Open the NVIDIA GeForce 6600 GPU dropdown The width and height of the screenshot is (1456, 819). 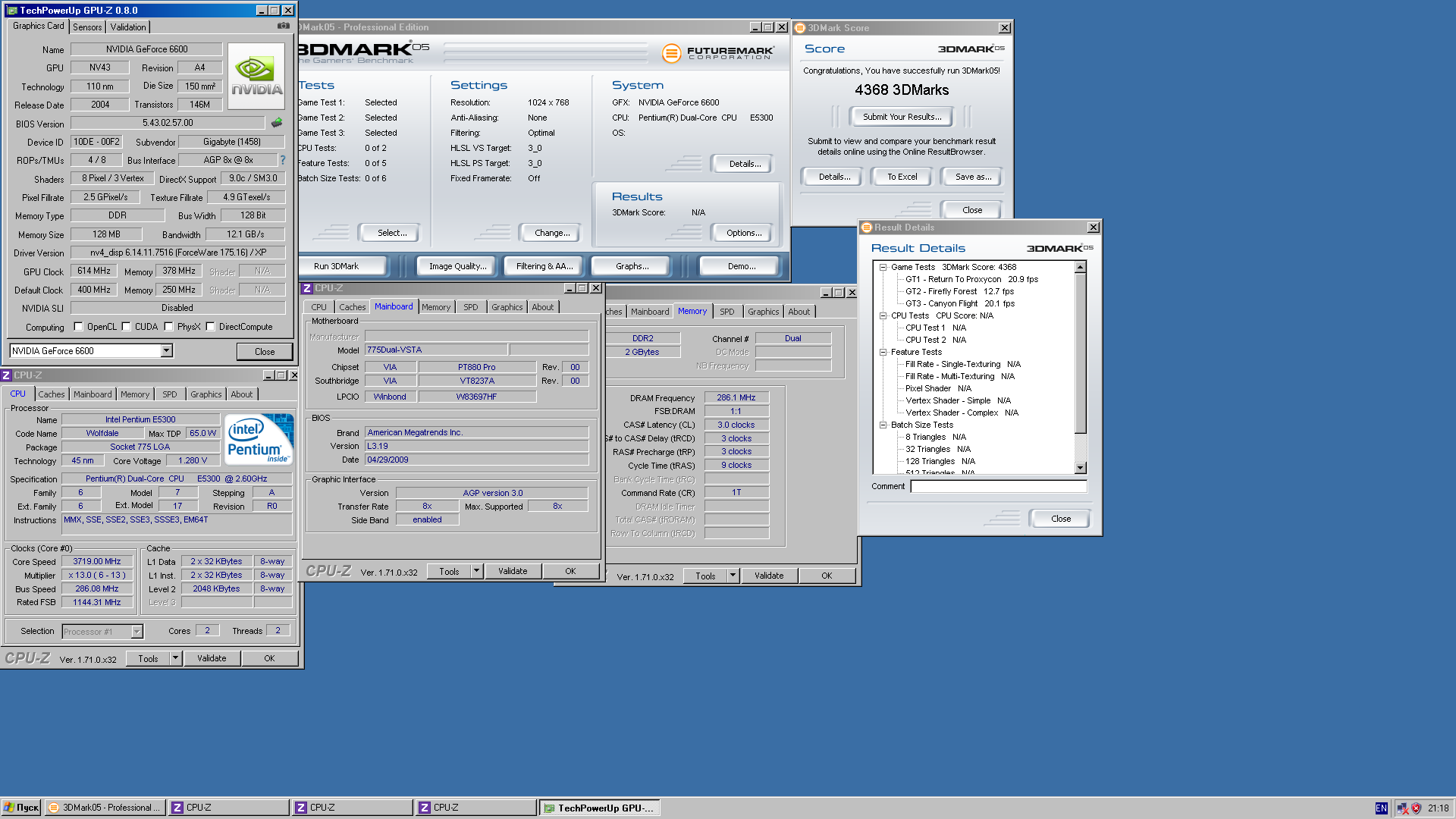coord(167,350)
